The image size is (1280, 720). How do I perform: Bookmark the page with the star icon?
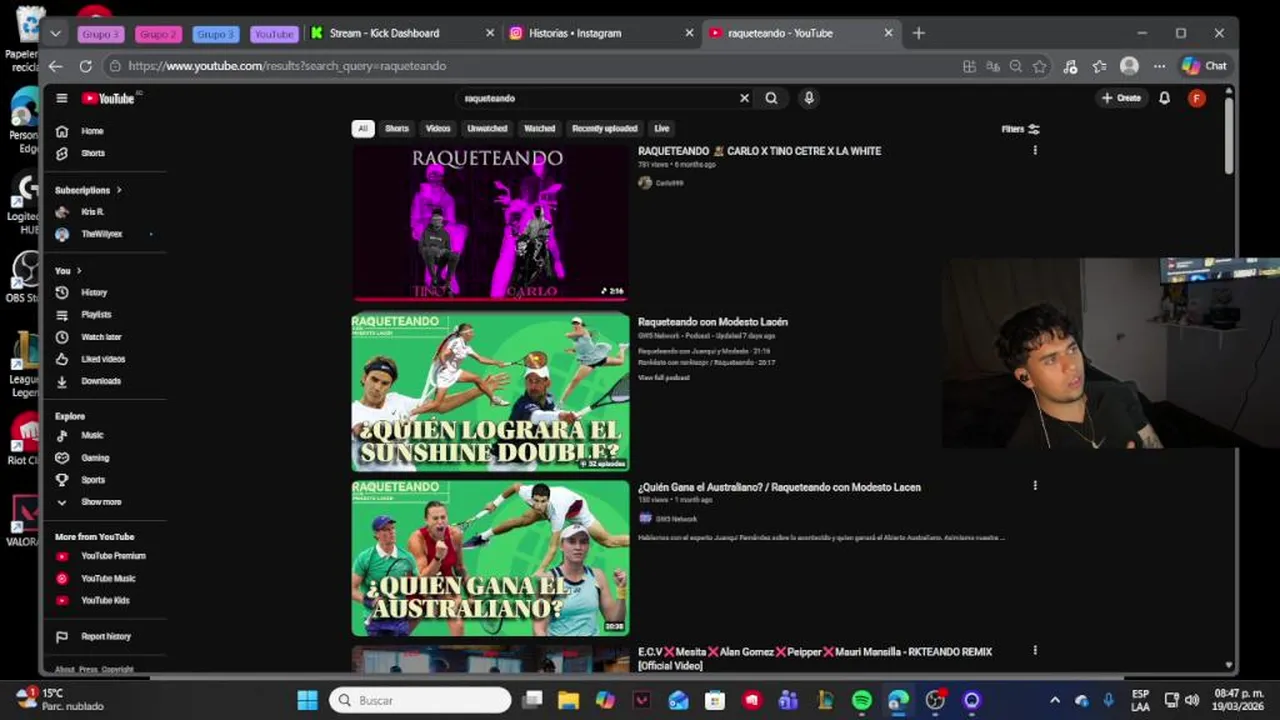[1040, 66]
